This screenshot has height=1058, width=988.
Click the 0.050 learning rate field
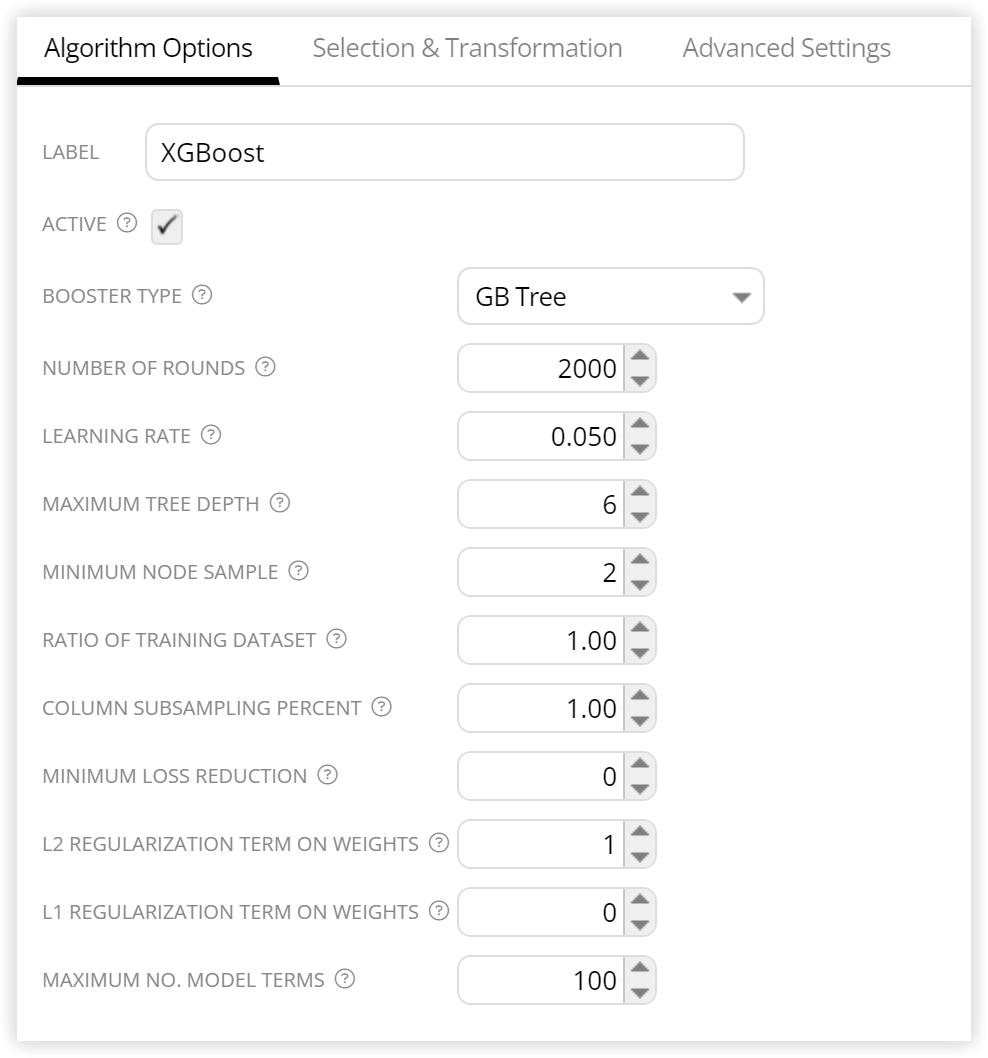pyautogui.click(x=541, y=437)
